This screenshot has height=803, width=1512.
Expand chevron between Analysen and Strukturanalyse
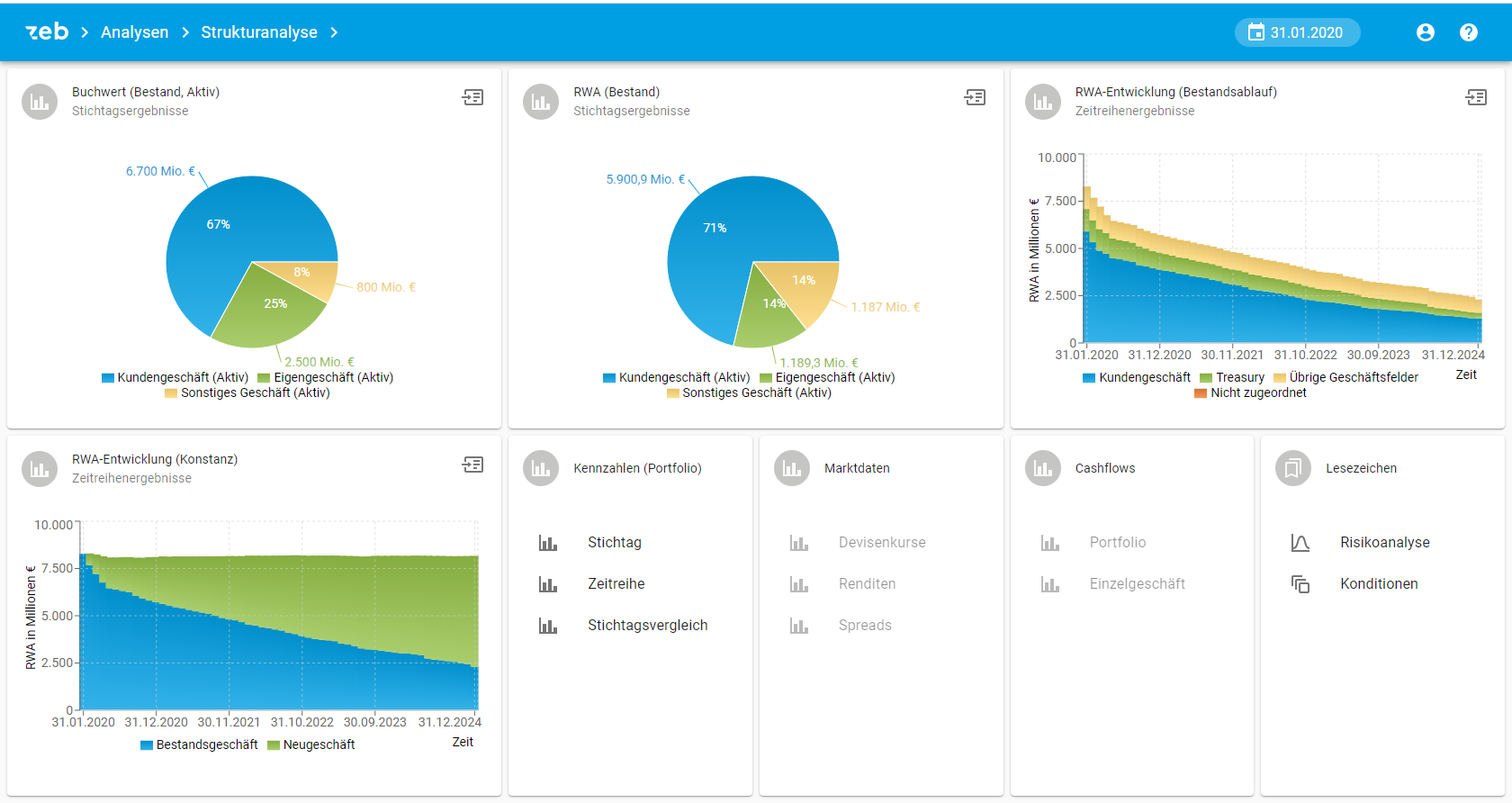(185, 32)
